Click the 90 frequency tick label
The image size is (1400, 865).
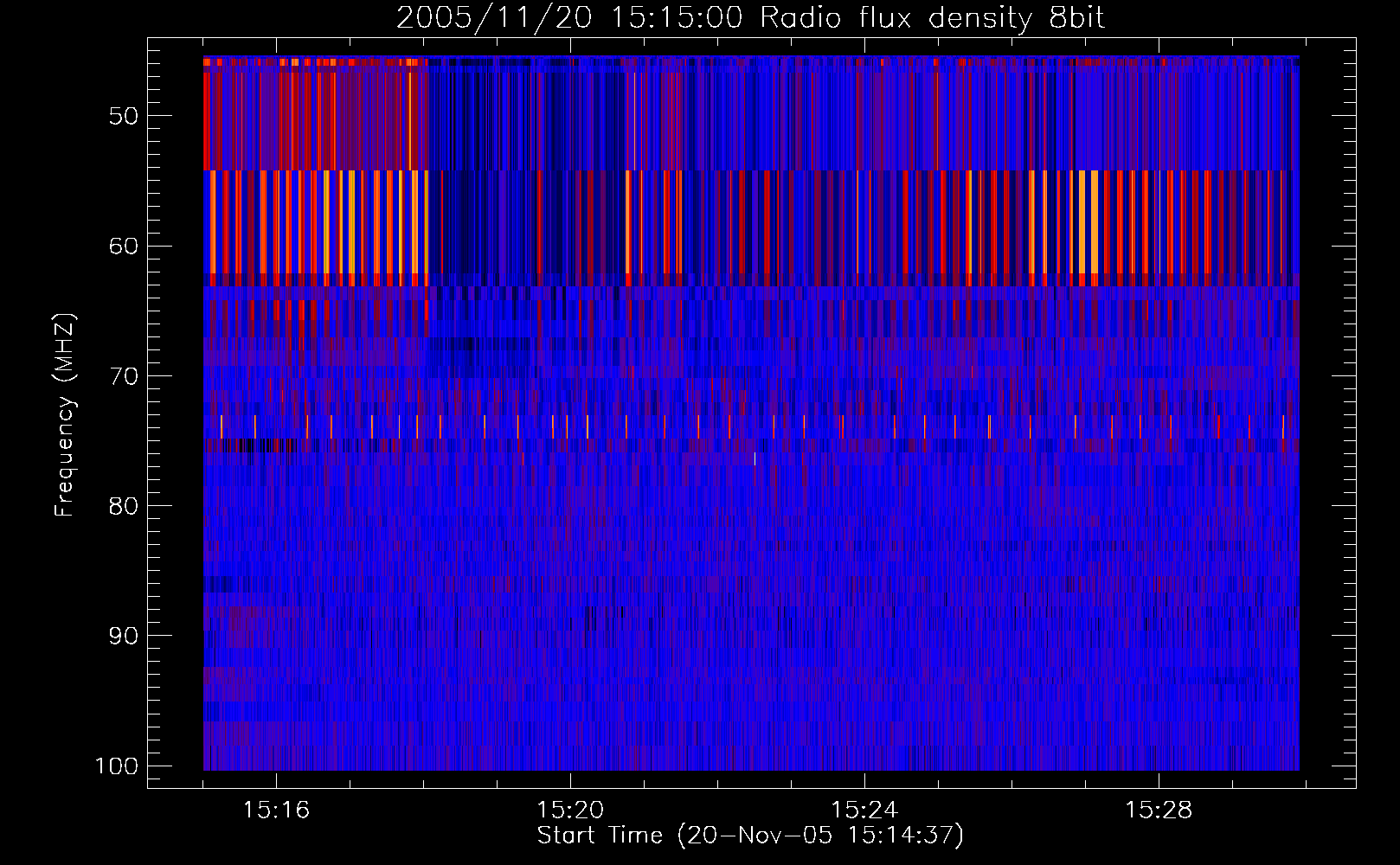click(x=124, y=636)
